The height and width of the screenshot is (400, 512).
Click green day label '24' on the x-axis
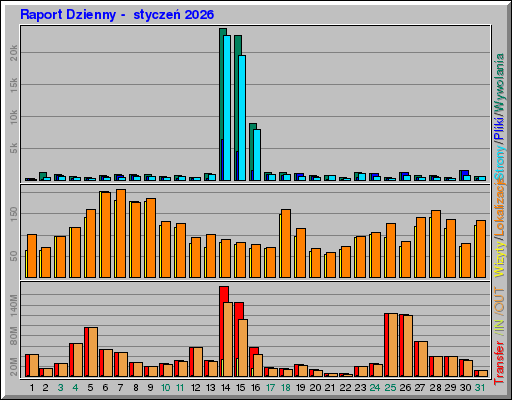(375, 388)
